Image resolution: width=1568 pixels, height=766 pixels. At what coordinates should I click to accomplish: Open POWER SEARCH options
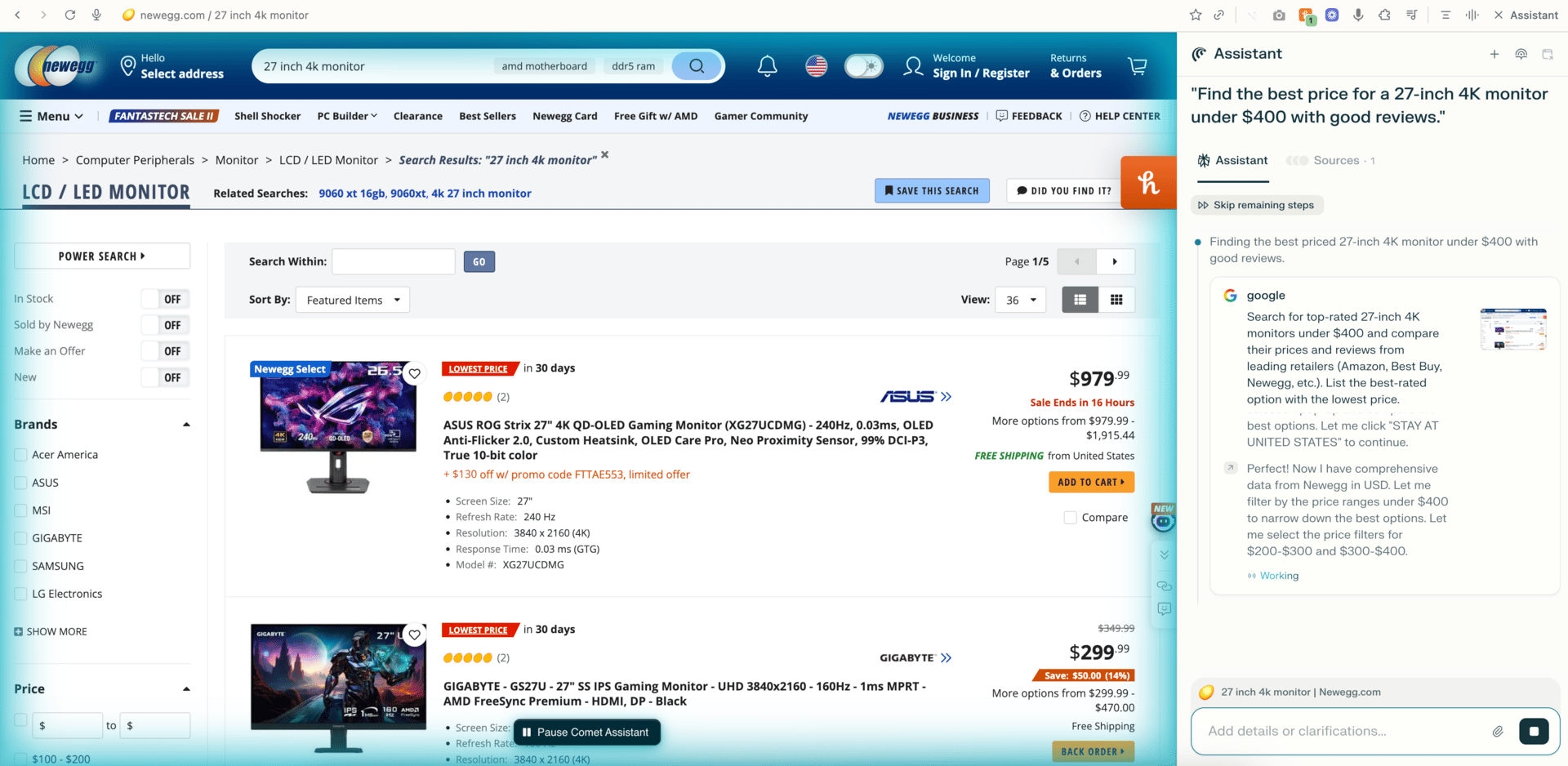102,256
